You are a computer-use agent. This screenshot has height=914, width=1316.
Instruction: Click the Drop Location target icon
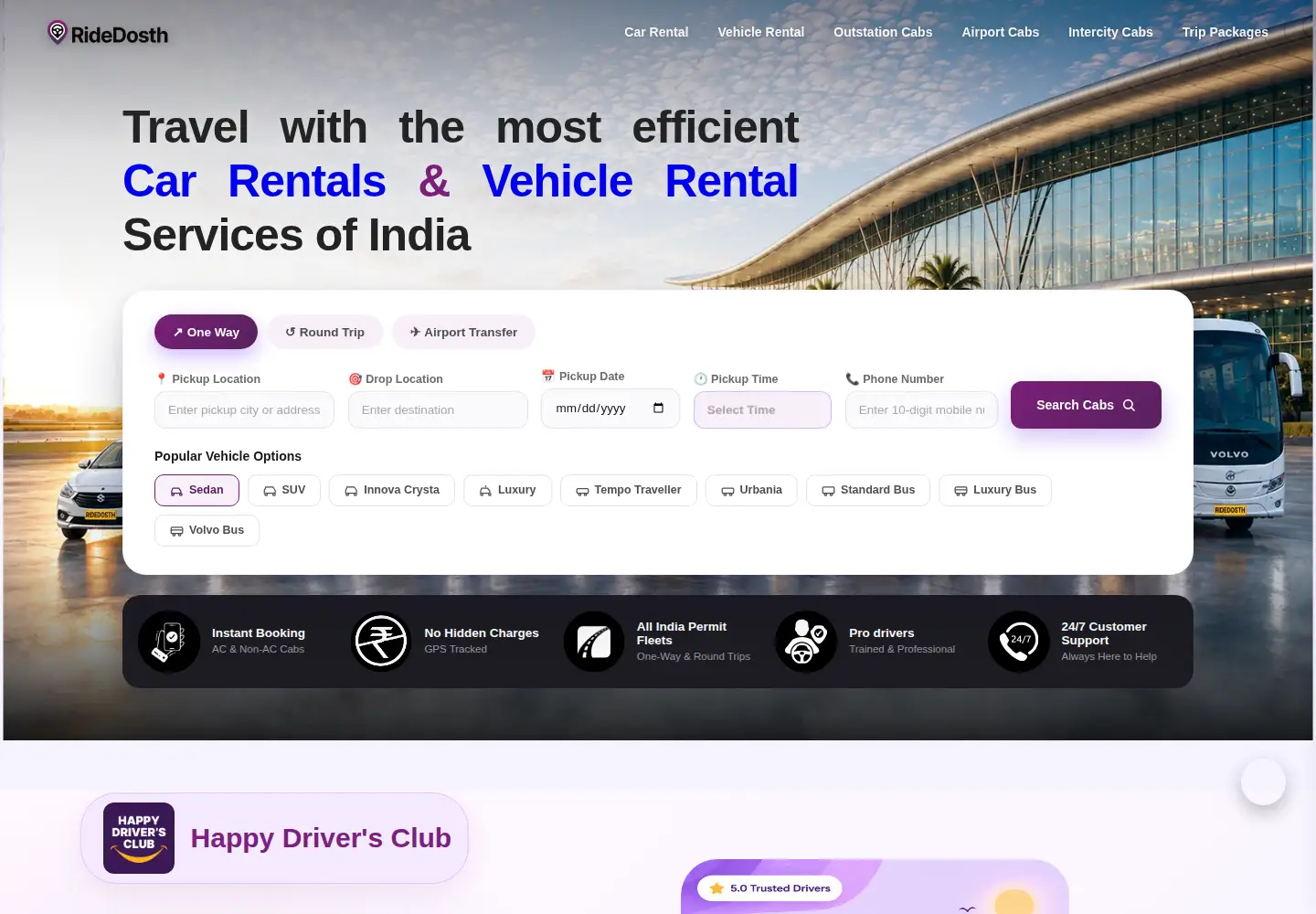[355, 378]
